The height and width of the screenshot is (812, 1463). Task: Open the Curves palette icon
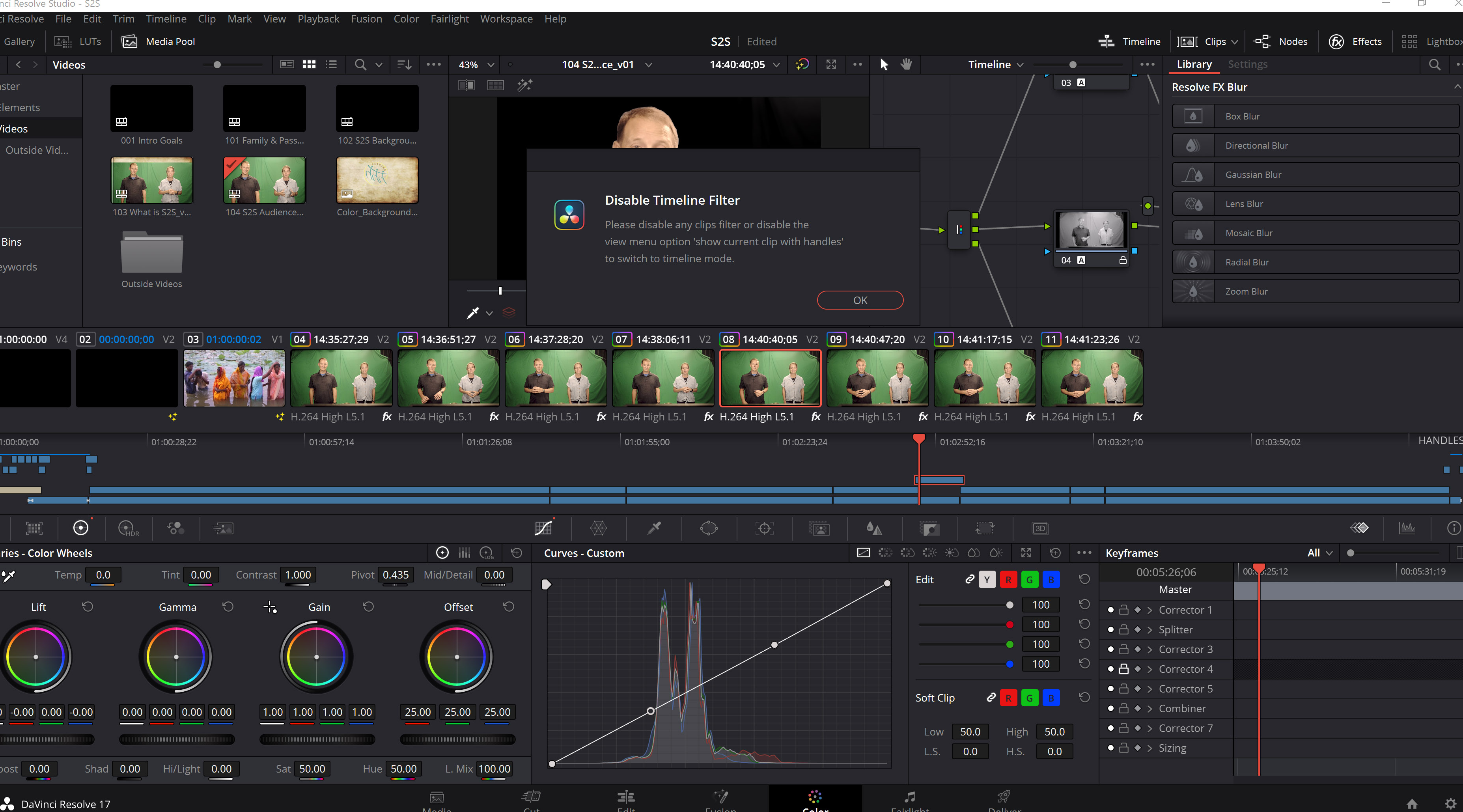point(543,528)
